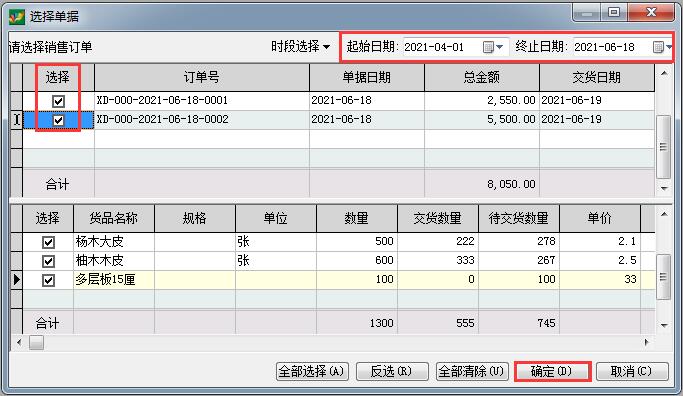
Task: Click pending quantity 278 cell
Action: click(x=519, y=242)
